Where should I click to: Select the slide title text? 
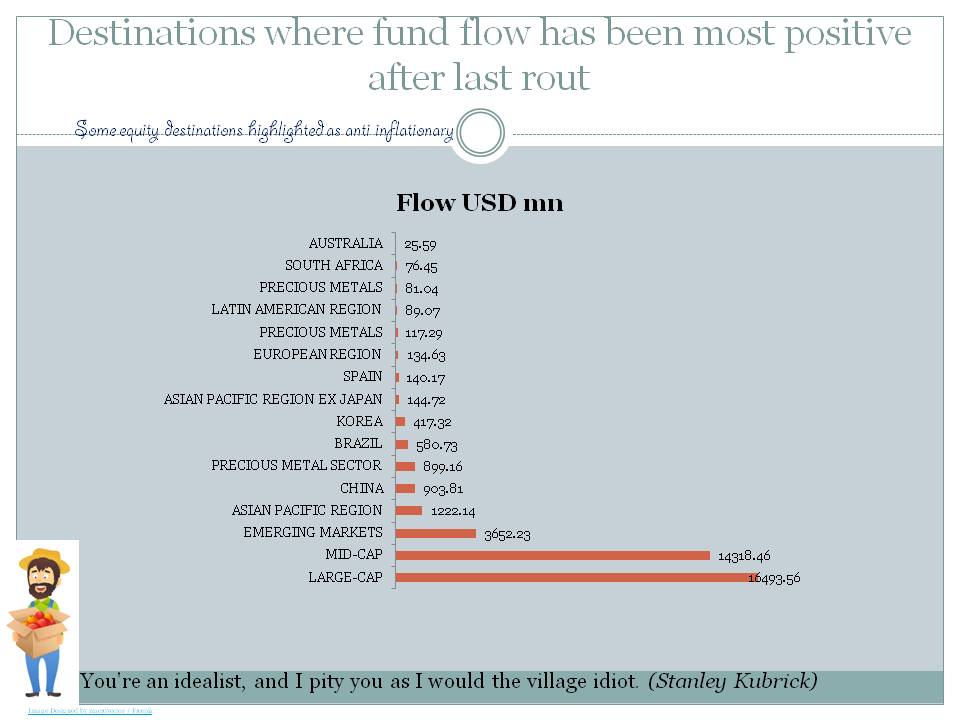(480, 54)
